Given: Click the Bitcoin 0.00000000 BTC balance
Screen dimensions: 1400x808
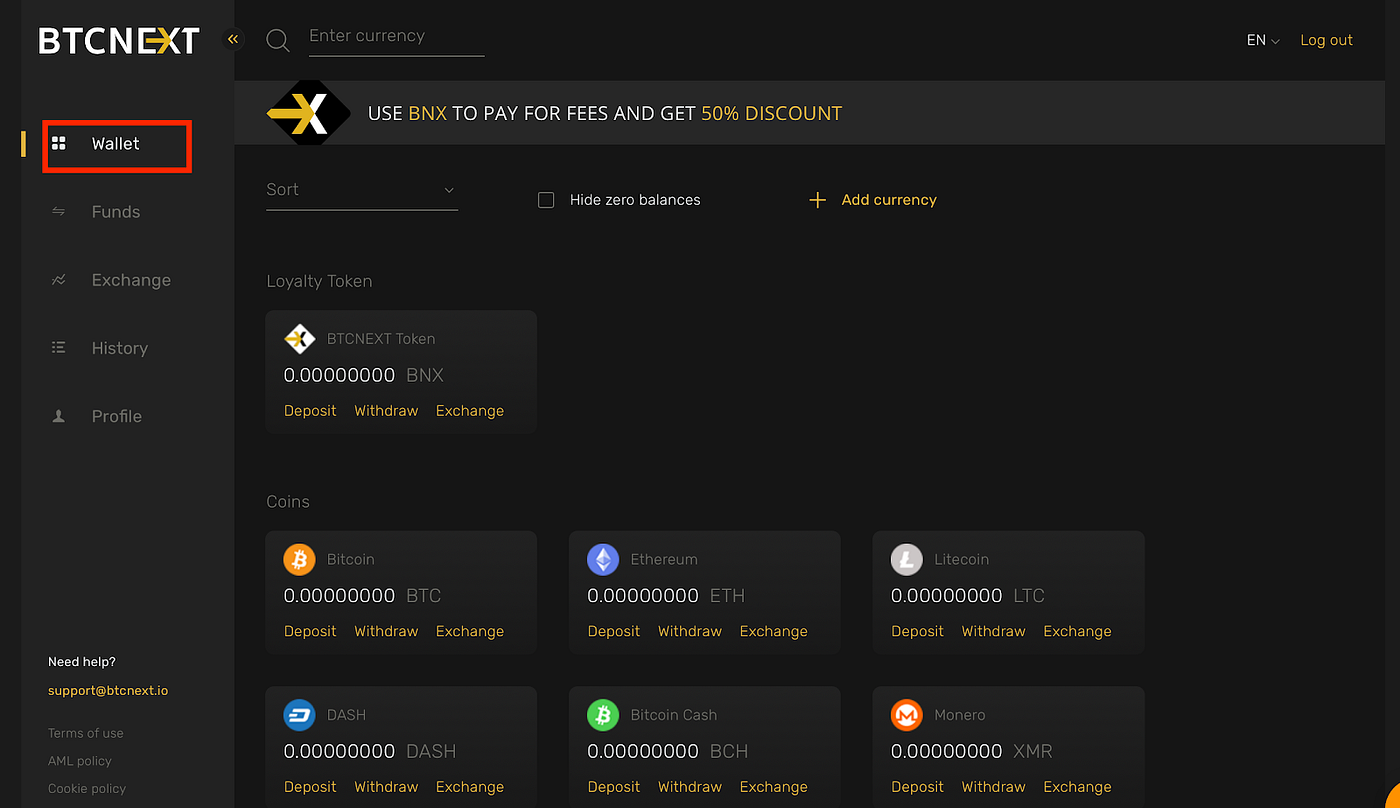Looking at the screenshot, I should pos(362,595).
